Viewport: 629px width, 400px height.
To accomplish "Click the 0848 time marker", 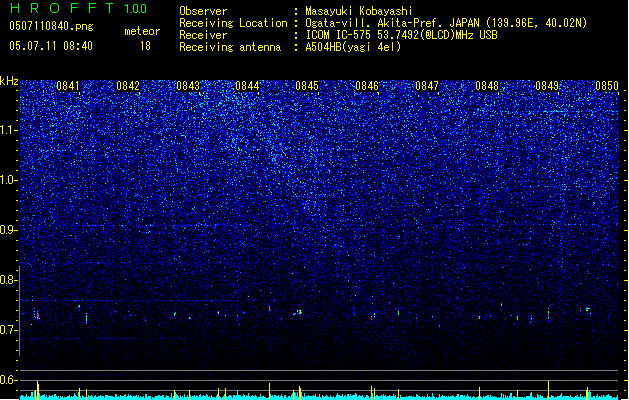I will [487, 86].
